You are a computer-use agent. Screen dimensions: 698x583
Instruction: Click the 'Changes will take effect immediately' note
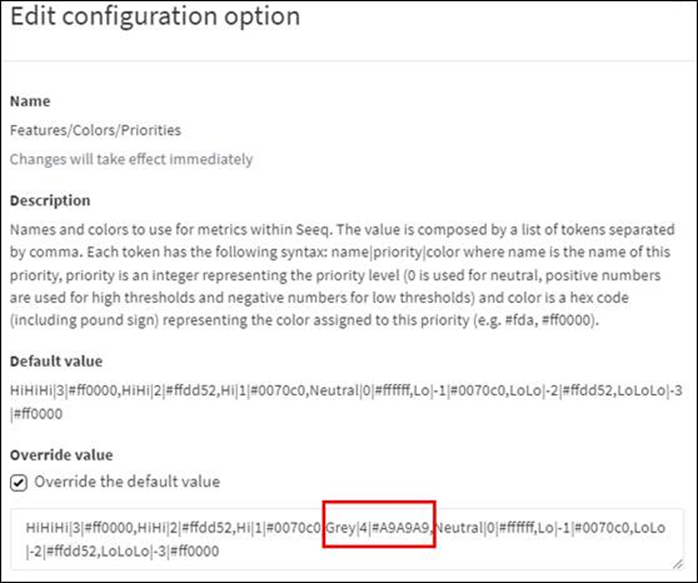coord(131,159)
